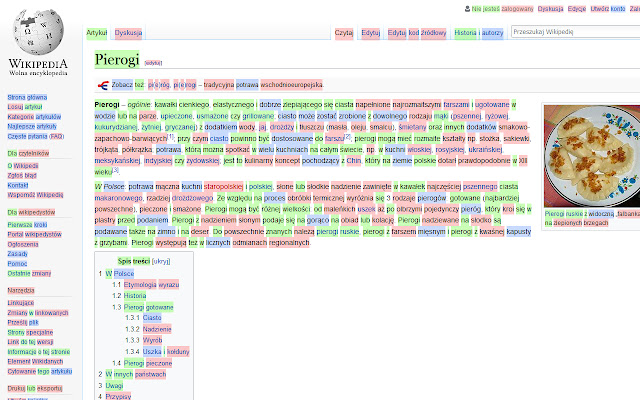The image size is (640, 400).
Task: Jump to '2 W innych państwach' section
Action: 132,374
